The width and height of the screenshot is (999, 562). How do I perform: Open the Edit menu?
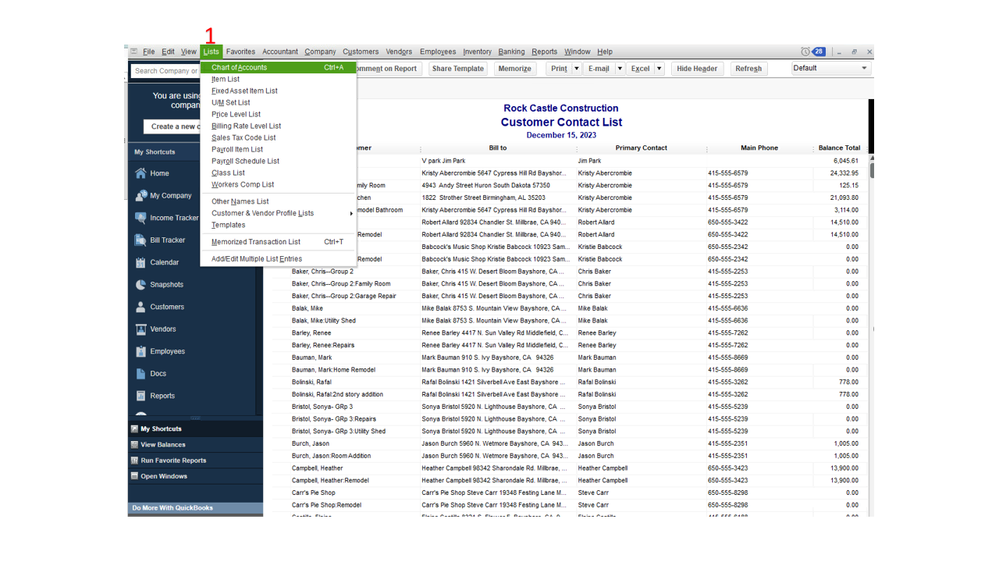coord(168,52)
